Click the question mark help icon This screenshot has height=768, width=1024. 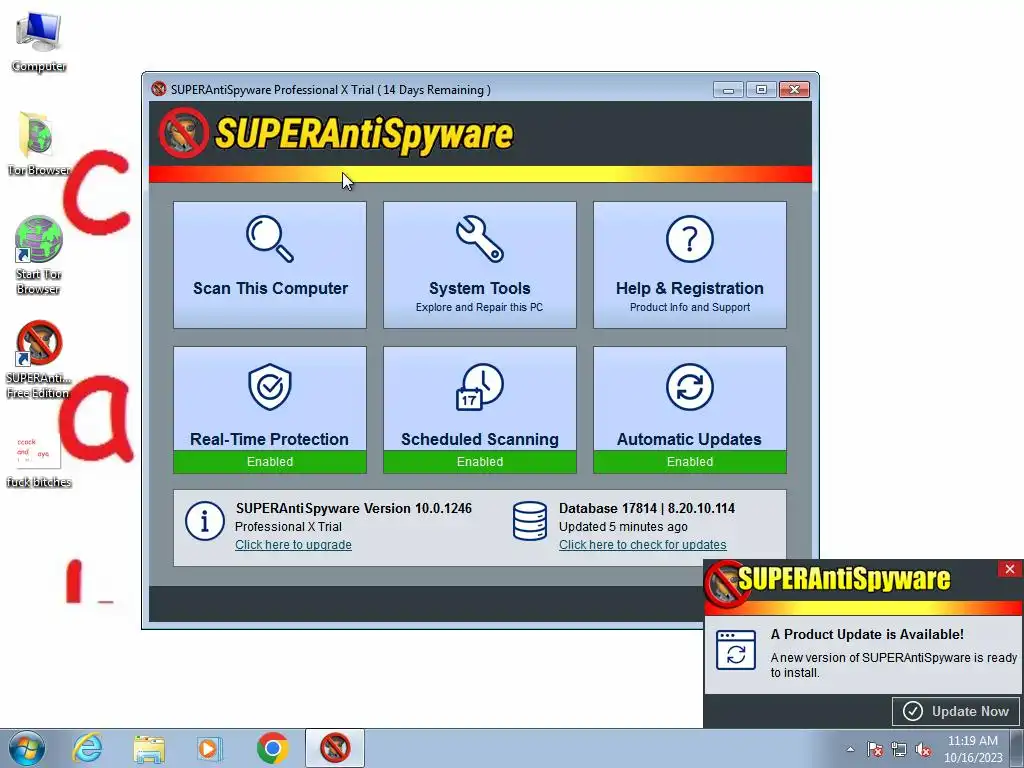[x=690, y=239]
